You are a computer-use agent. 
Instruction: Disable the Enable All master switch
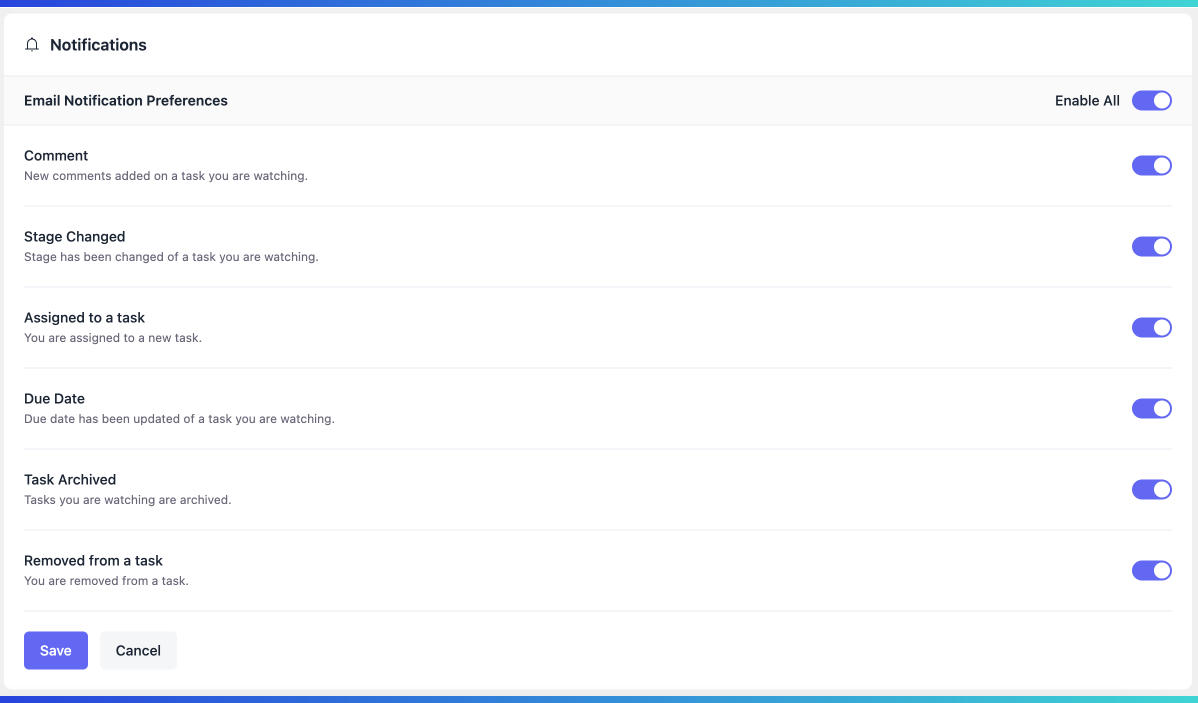click(1151, 100)
